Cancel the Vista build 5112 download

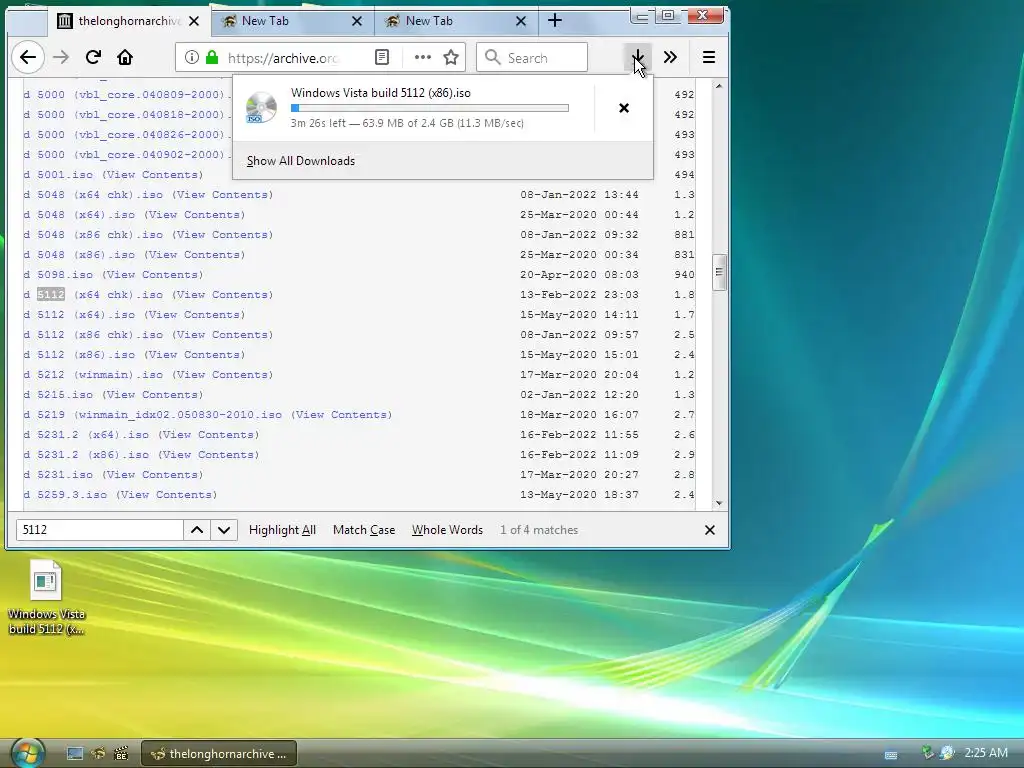click(624, 108)
